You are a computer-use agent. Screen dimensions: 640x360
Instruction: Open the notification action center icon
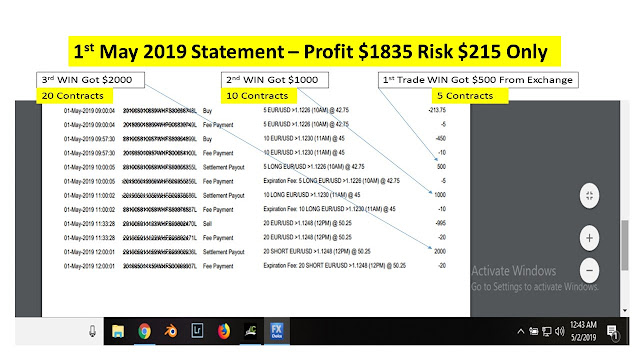pos(613,332)
